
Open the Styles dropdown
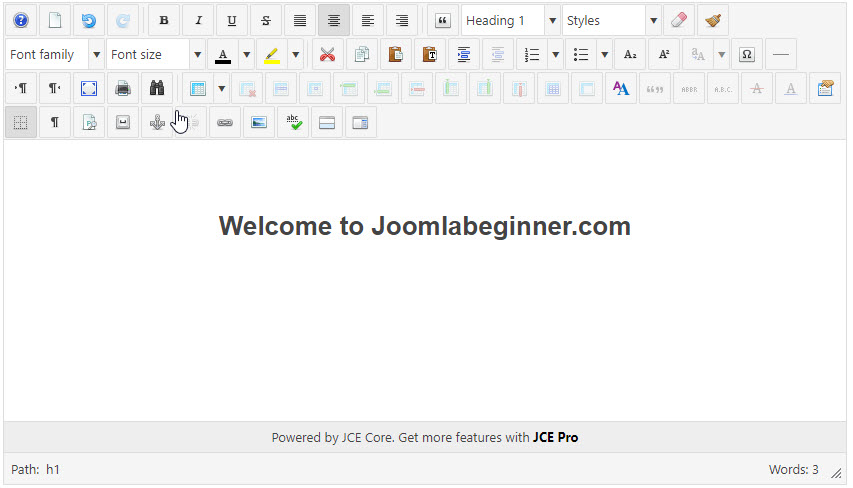[653, 21]
